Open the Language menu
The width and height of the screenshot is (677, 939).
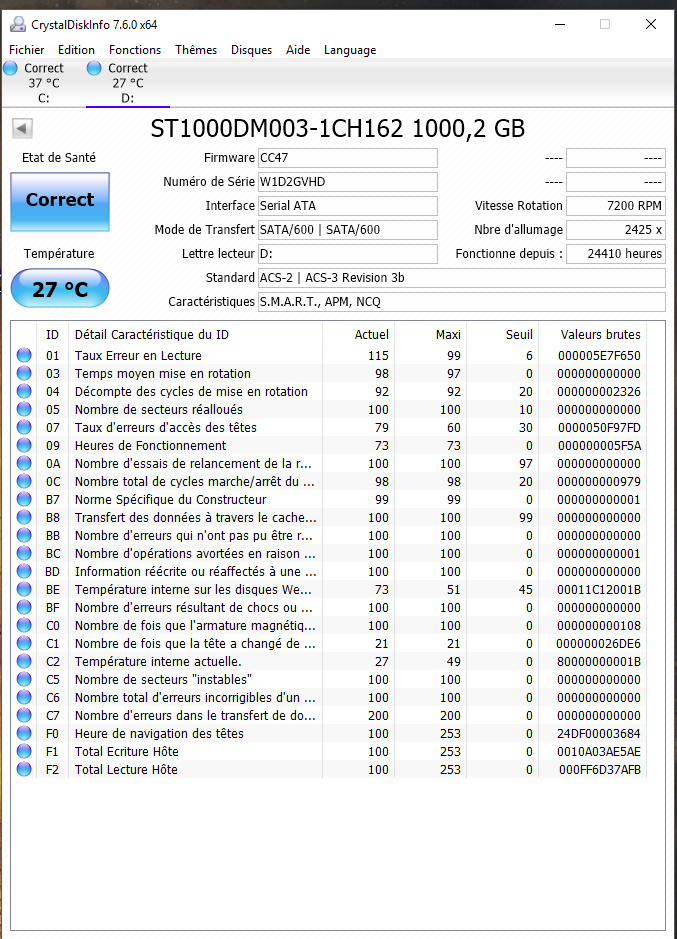[350, 50]
